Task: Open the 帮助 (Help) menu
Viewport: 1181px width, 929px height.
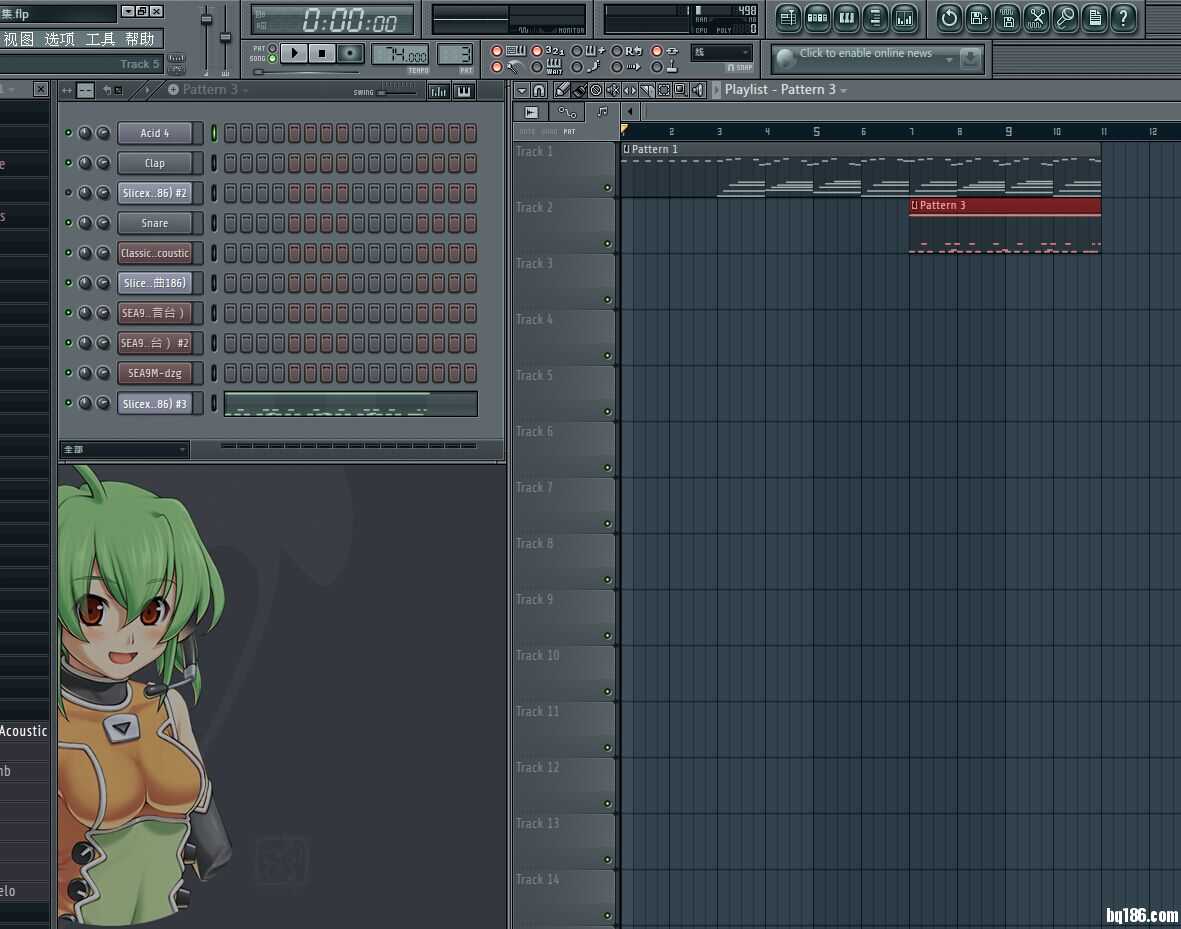Action: tap(140, 39)
